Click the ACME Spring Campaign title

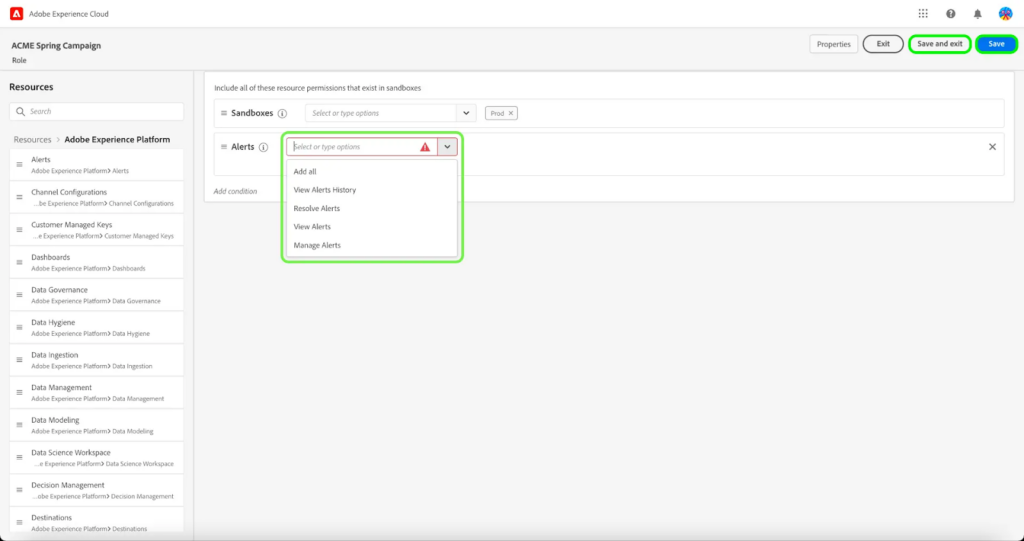point(56,46)
